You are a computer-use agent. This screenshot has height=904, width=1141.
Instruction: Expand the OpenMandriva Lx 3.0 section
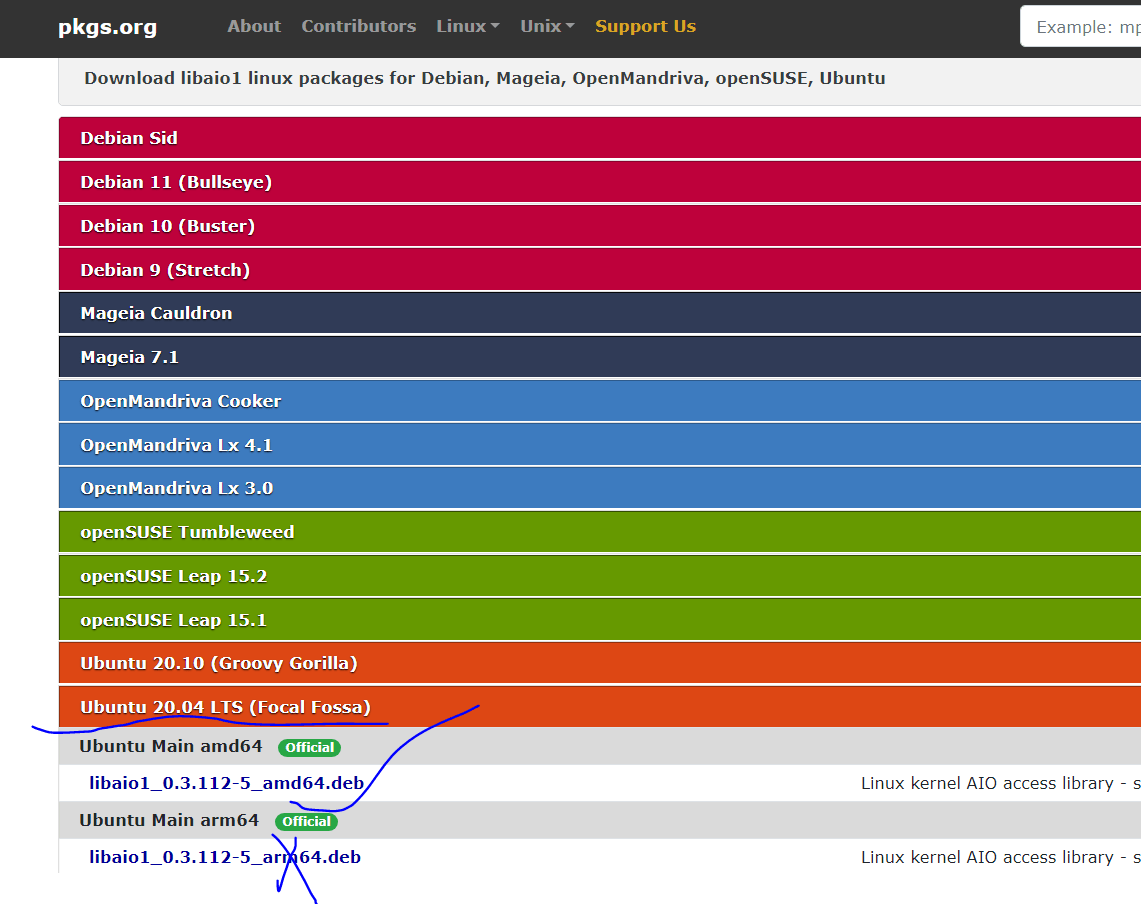[x=600, y=488]
